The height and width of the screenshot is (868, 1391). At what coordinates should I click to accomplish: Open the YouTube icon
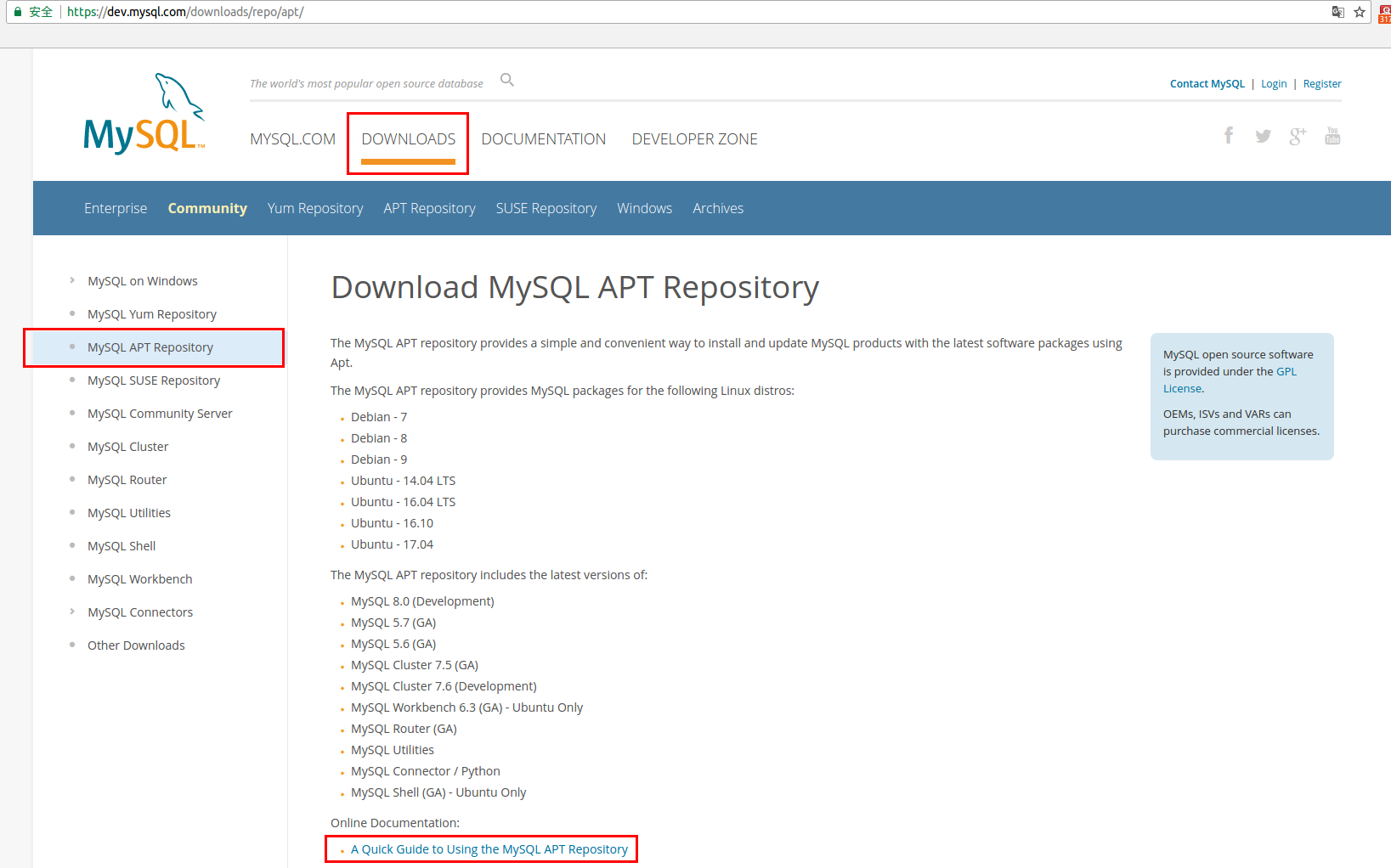(x=1332, y=136)
